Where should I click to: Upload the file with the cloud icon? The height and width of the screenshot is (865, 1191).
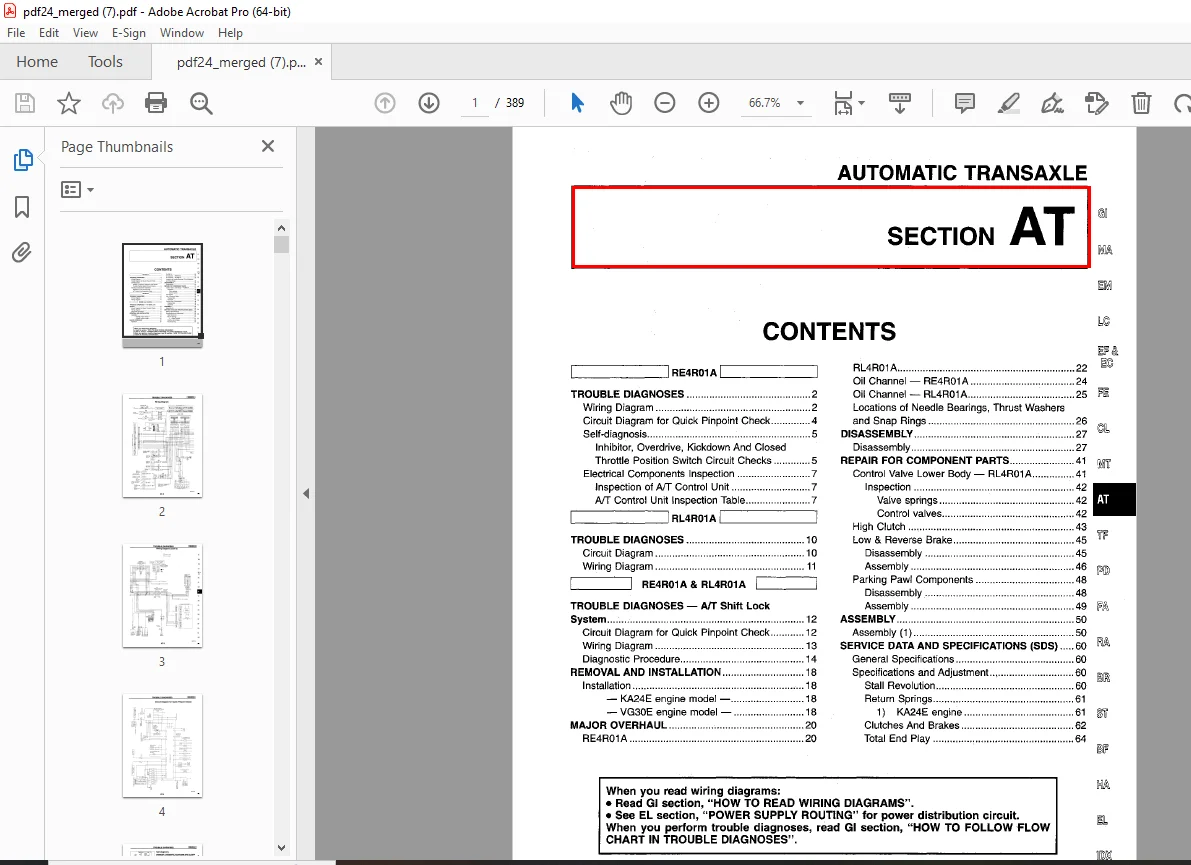112,103
